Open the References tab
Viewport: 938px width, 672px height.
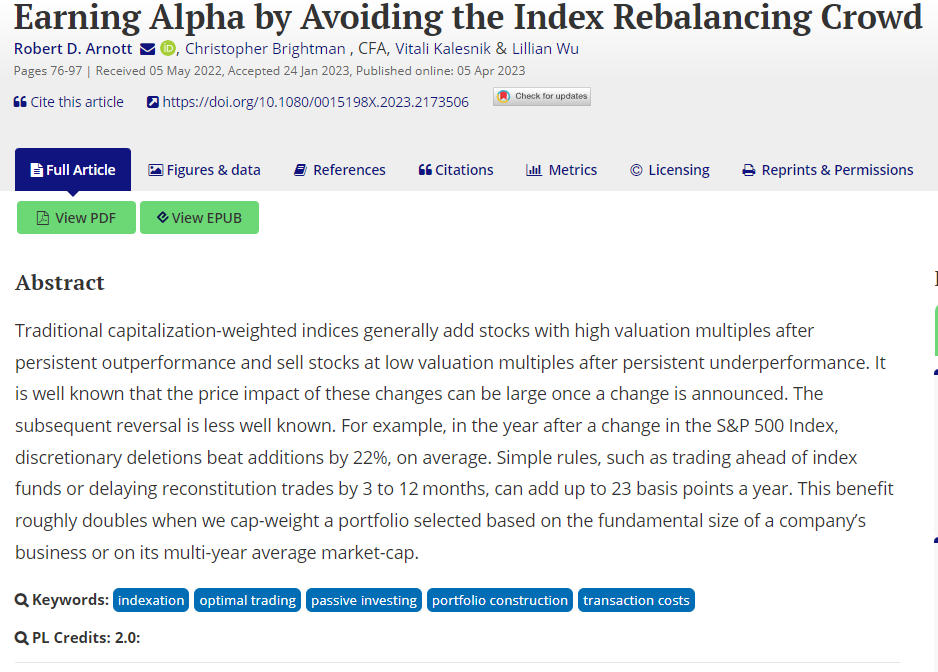(340, 170)
